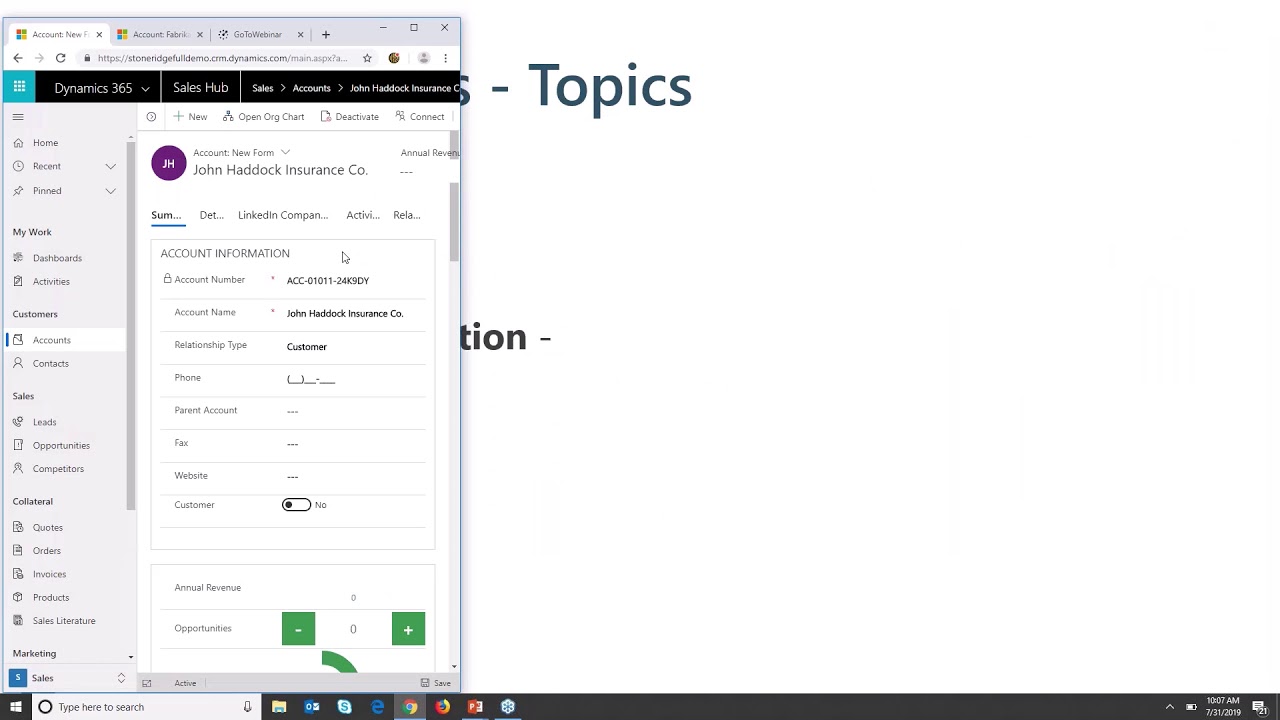This screenshot has height=720, width=1280.
Task: Open Activities in the sidebar
Action: [51, 282]
